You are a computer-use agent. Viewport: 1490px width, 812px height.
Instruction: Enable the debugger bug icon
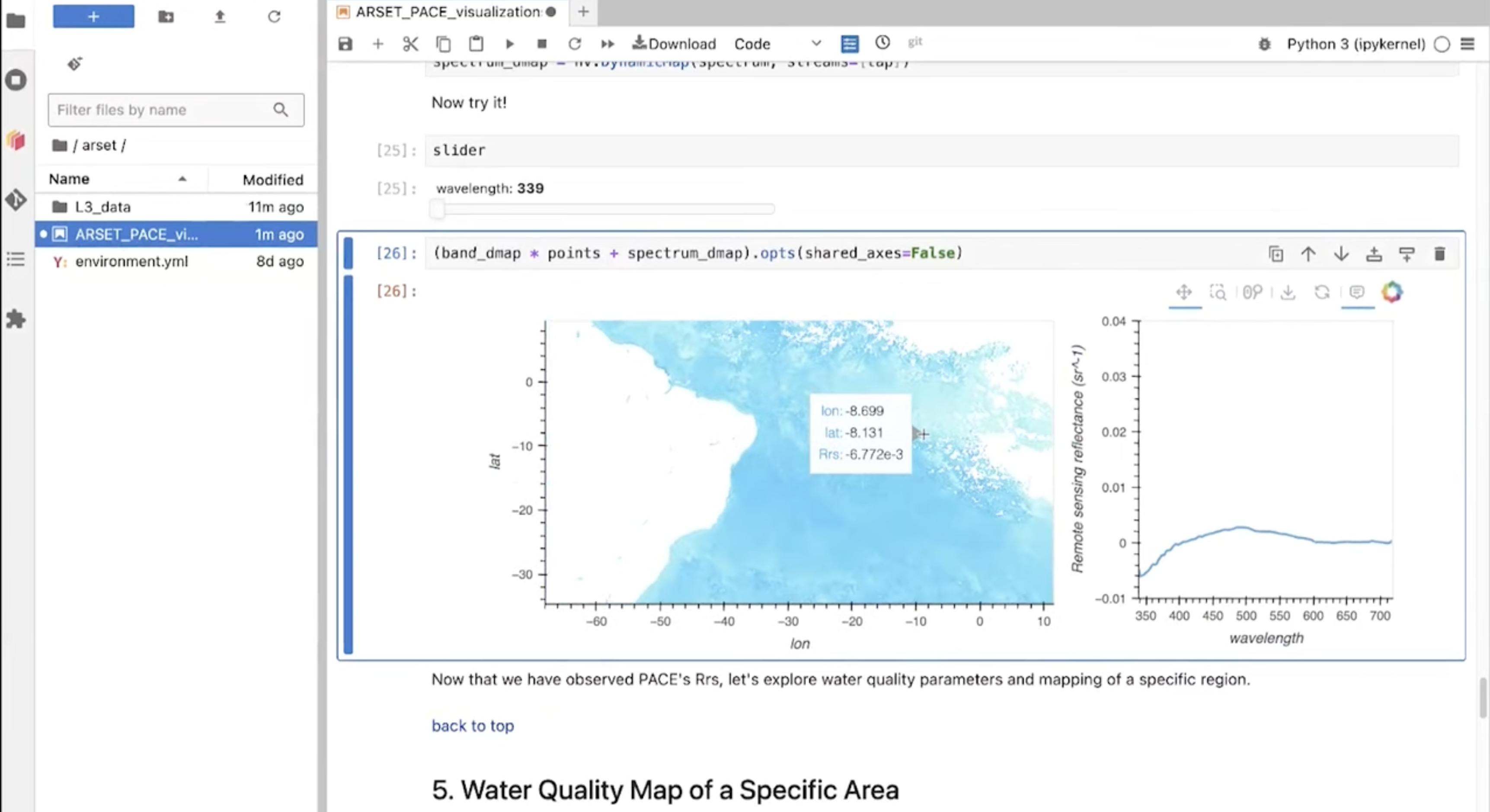point(1264,44)
